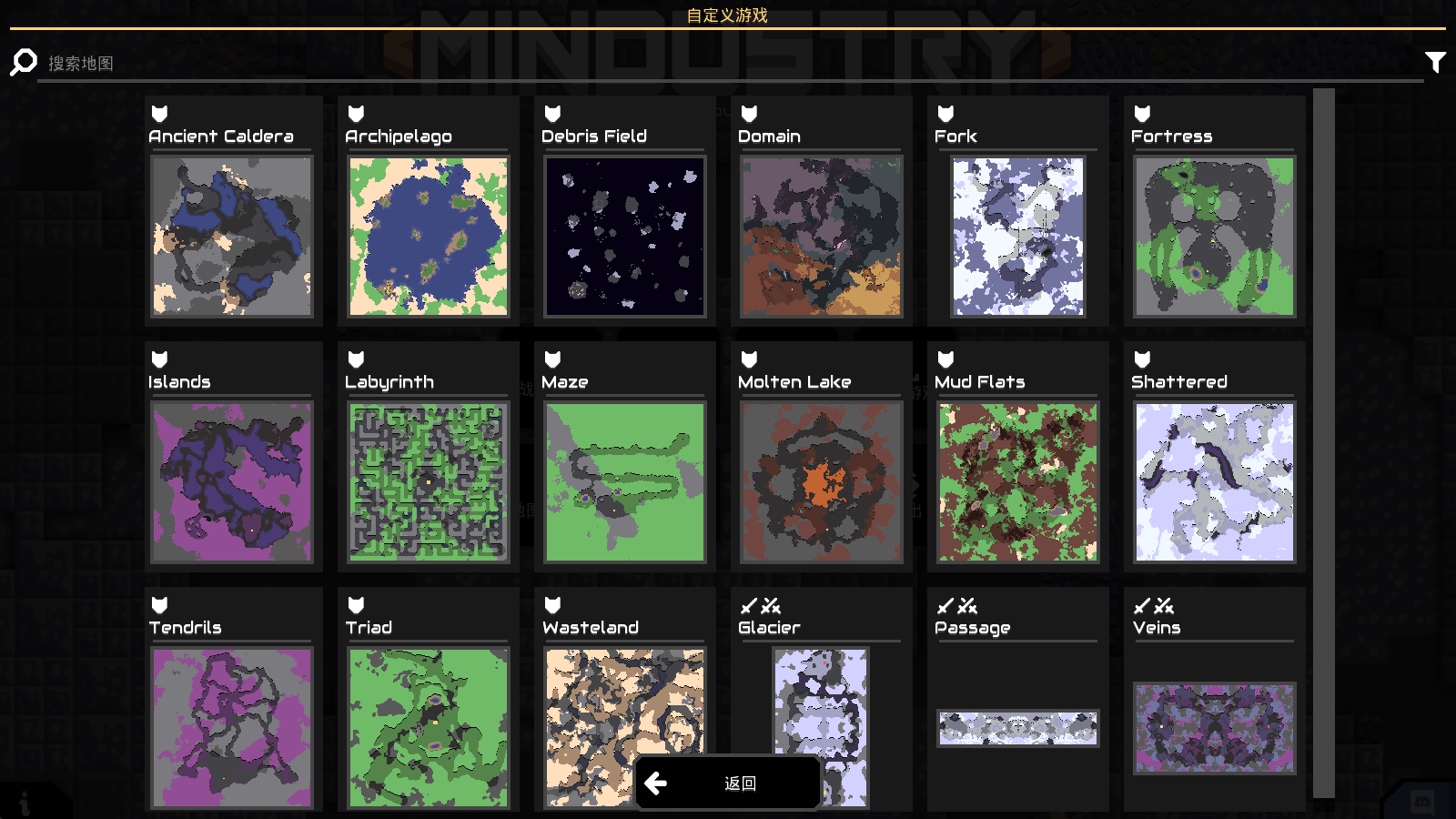Click the shield icon above Ancient Caldera
The image size is (1456, 819).
point(159,114)
